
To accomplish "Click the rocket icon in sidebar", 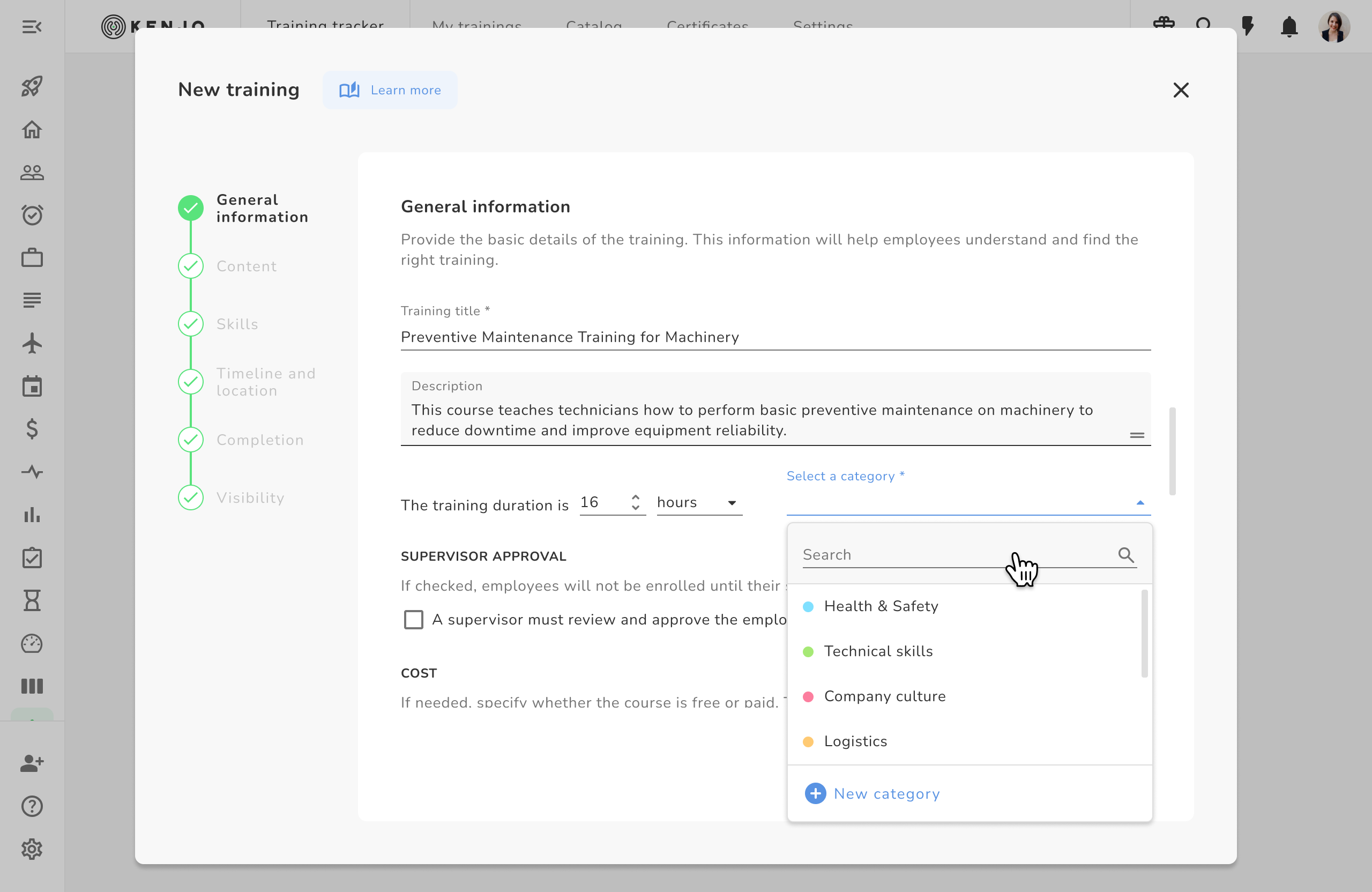I will point(32,86).
